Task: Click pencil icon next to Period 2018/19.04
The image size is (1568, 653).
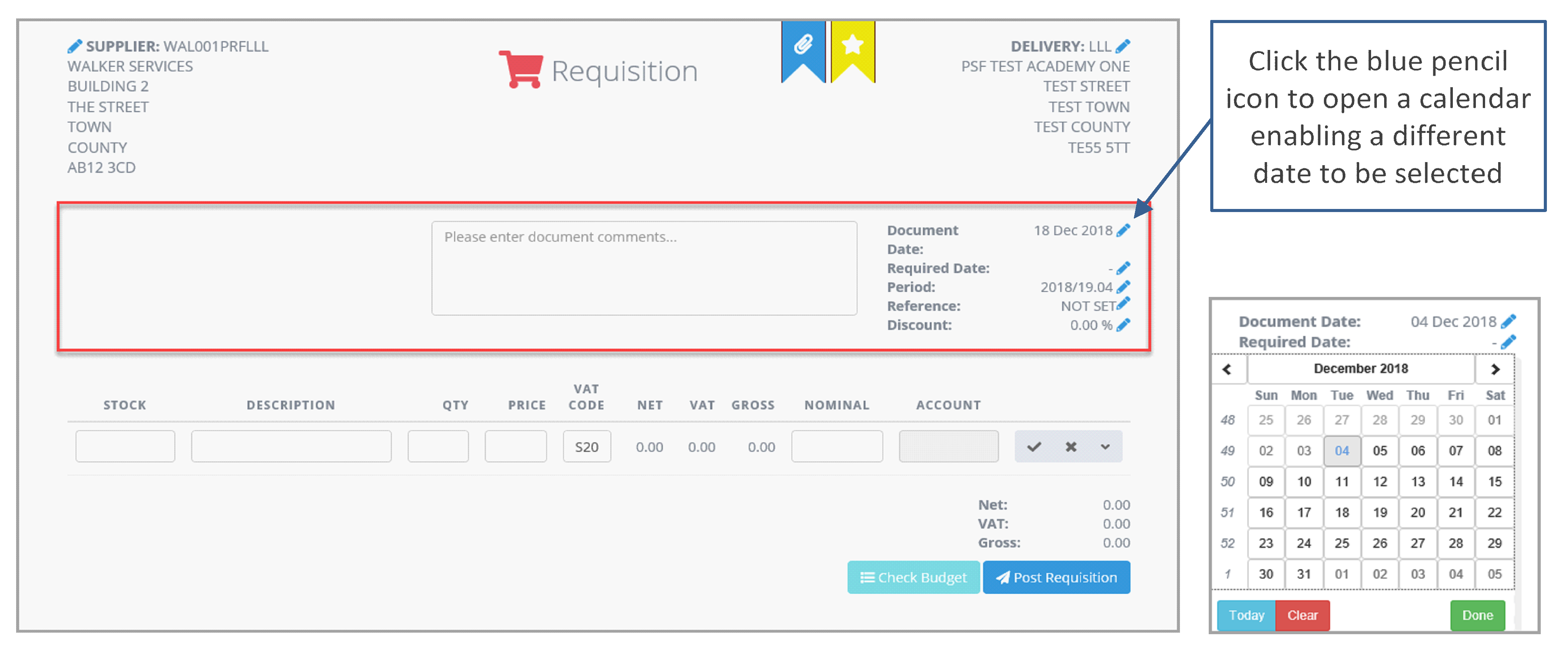Action: click(1123, 287)
